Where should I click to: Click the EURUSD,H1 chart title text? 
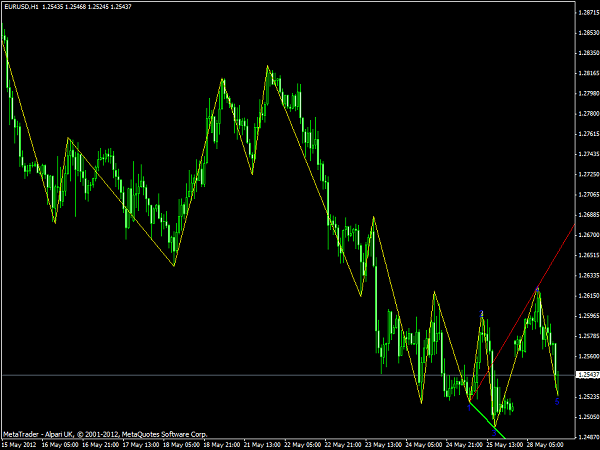pos(21,7)
